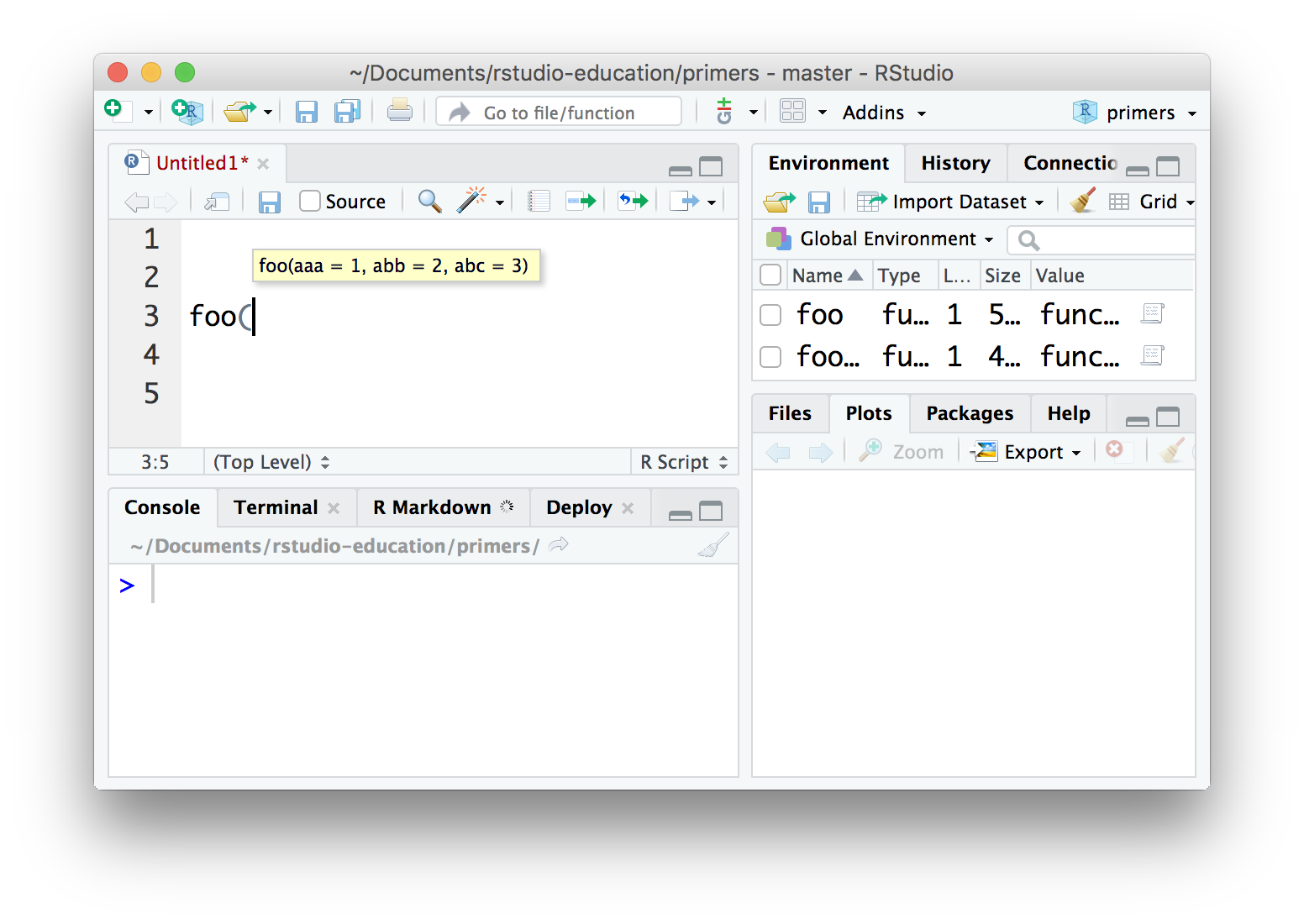Click the Find/Replace magnifier icon in editor
Image resolution: width=1304 pixels, height=924 pixels.
(x=429, y=201)
